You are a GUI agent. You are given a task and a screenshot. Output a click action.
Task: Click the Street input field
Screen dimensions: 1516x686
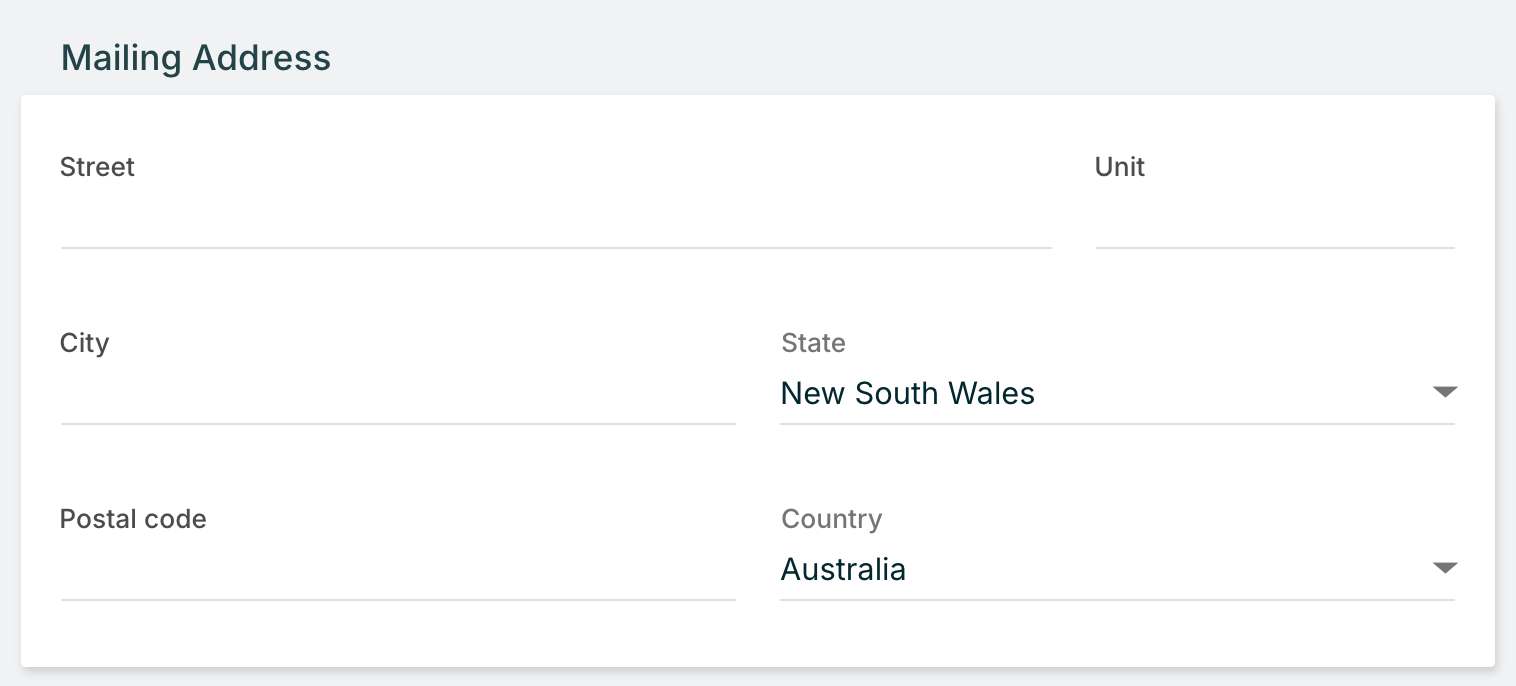(555, 220)
